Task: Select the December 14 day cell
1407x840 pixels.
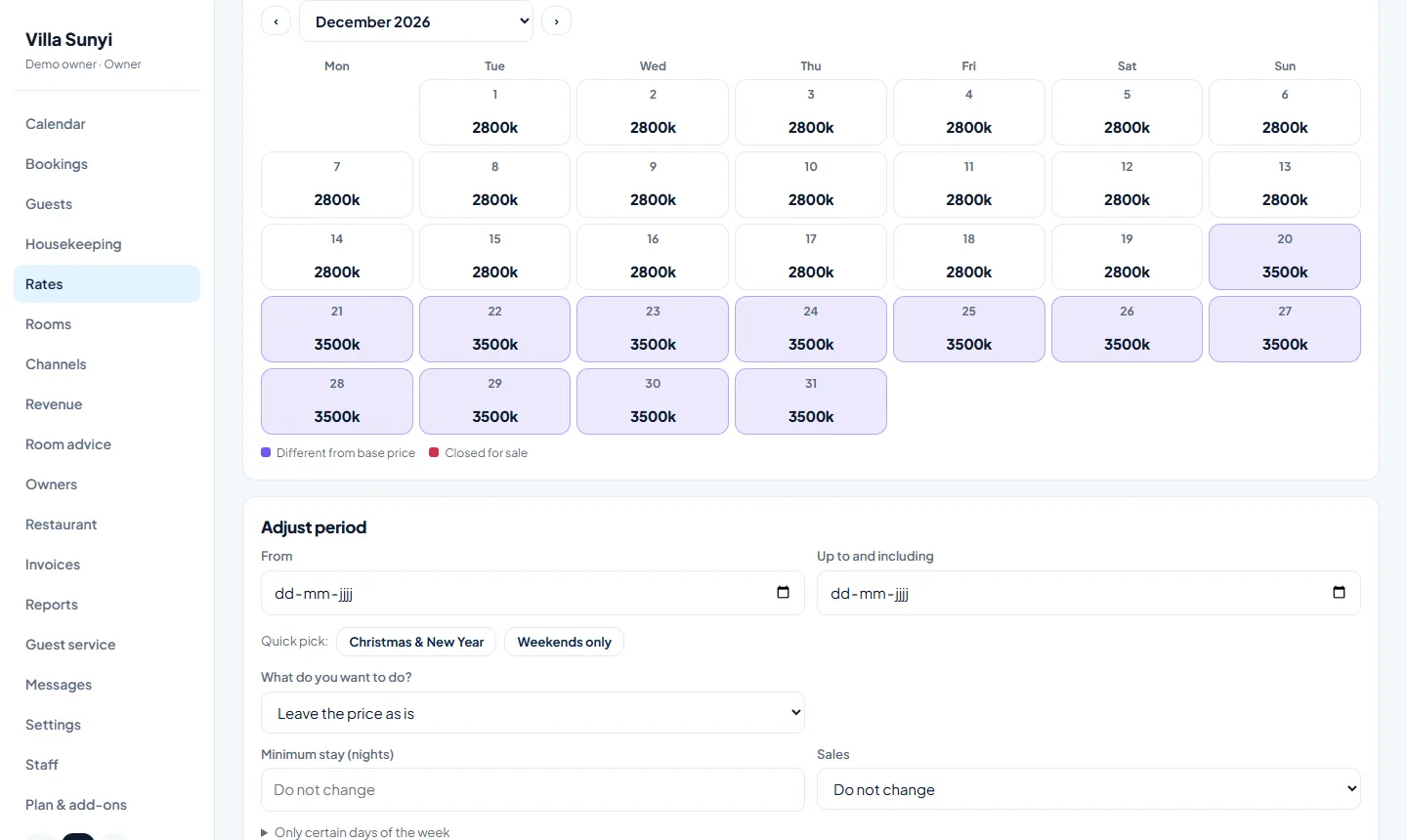Action: (337, 257)
